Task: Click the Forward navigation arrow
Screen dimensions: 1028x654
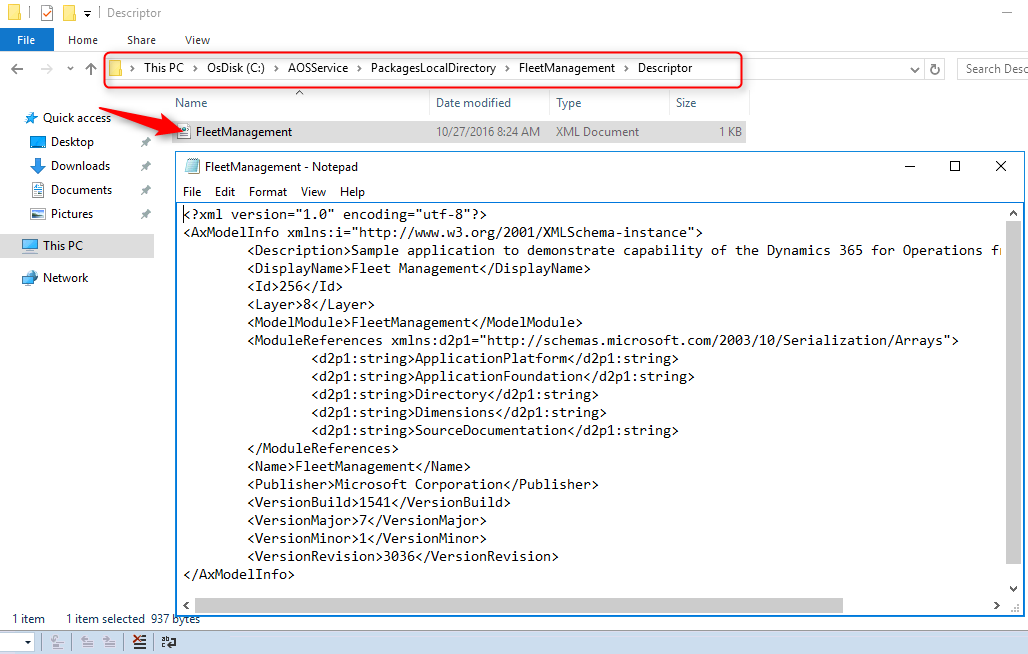Action: pos(47,69)
